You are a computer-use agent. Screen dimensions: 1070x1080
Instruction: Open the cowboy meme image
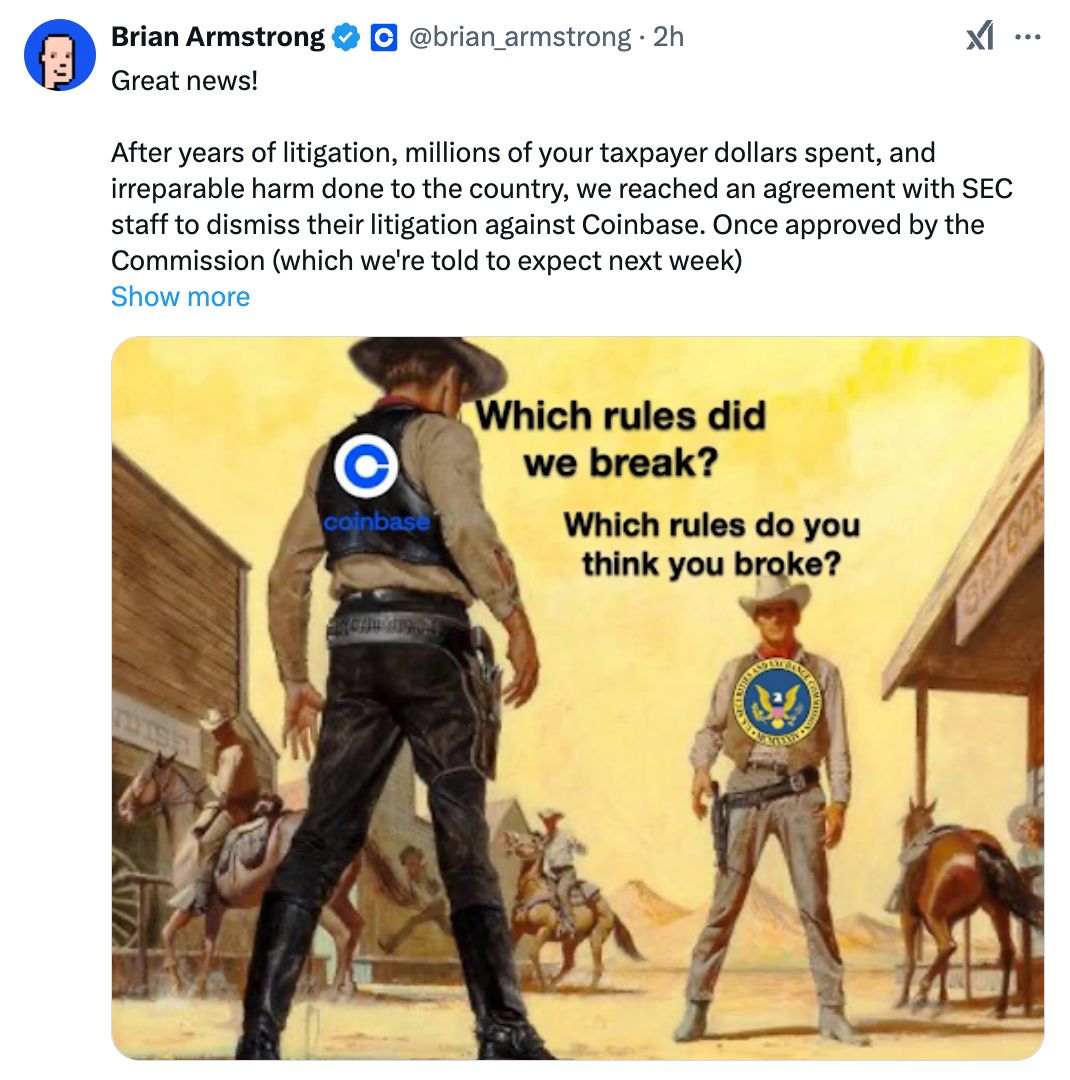577,698
